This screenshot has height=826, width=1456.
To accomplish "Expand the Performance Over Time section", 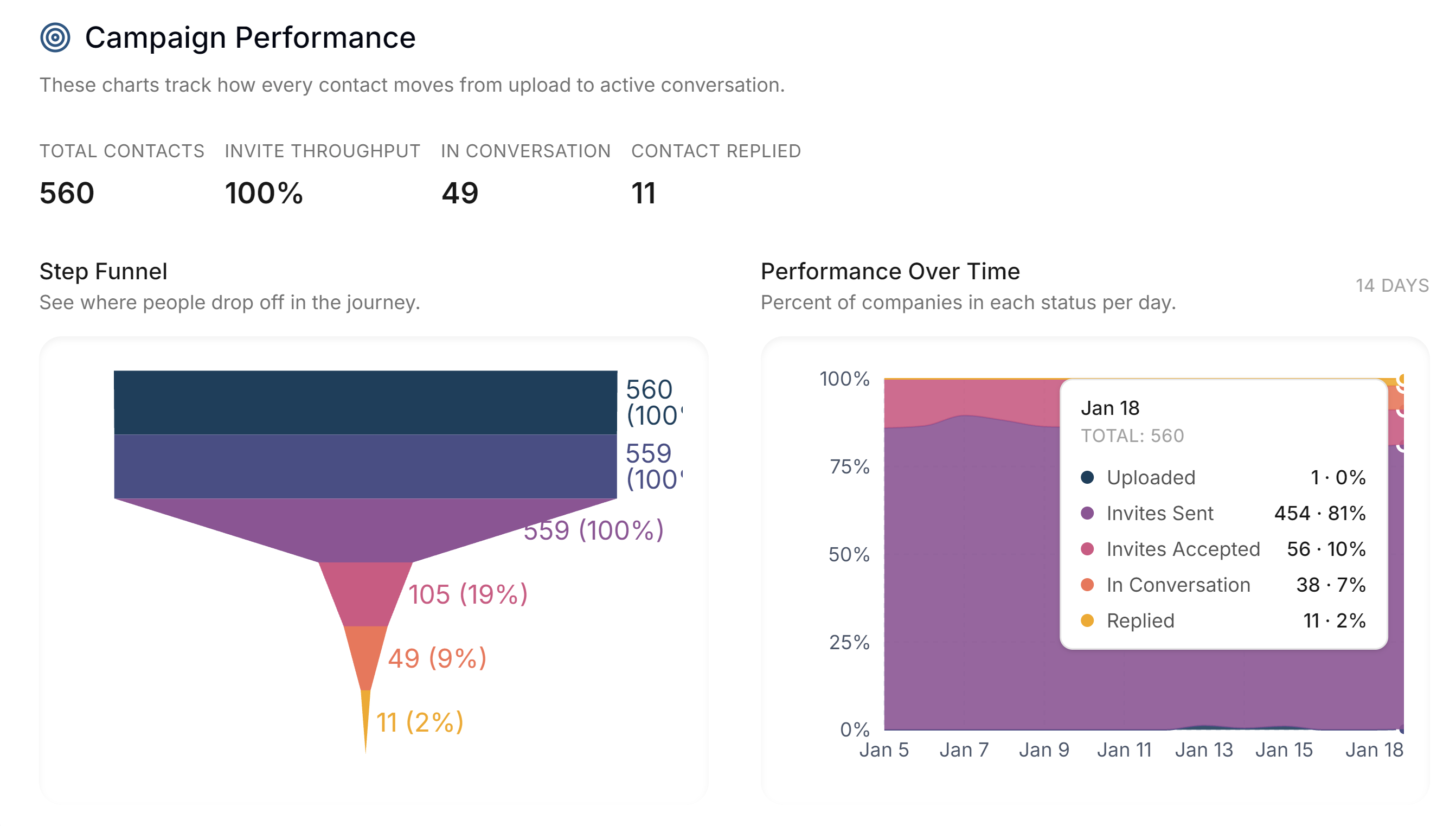I will tap(890, 271).
